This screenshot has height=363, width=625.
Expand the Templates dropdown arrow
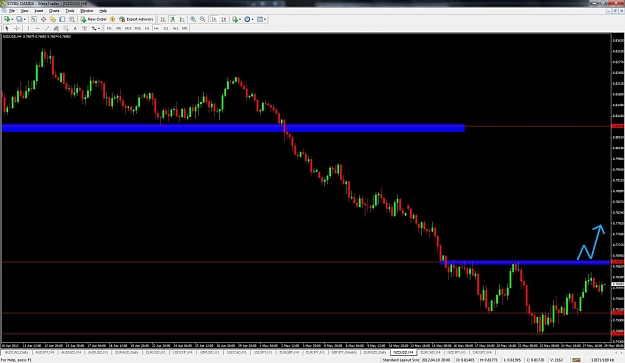(x=265, y=19)
